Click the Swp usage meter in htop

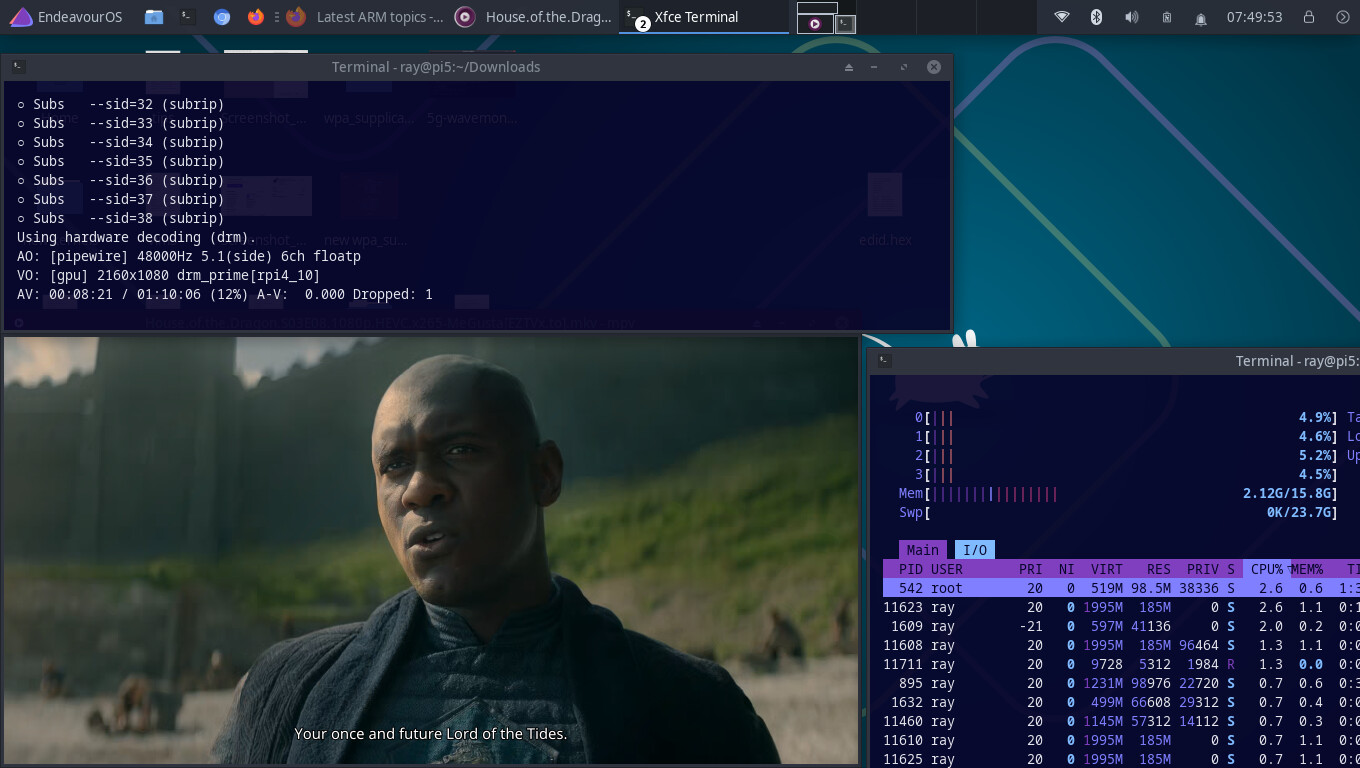click(1118, 512)
